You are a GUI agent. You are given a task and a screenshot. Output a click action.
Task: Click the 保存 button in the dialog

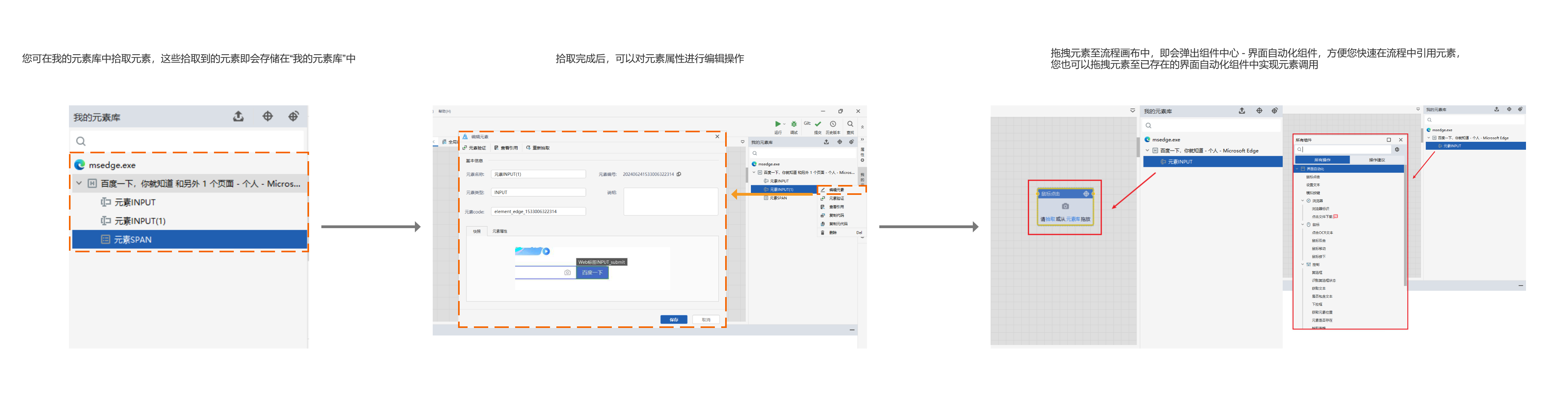pos(674,319)
